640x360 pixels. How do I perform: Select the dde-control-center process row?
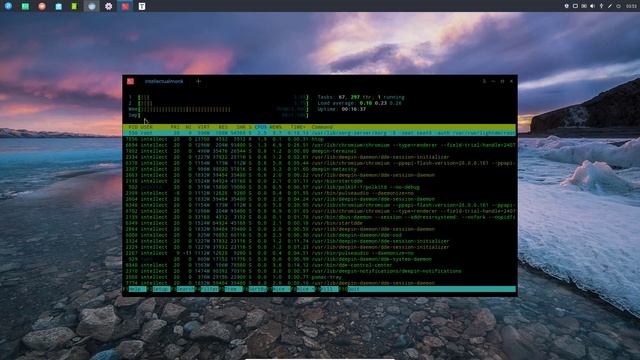pos(319,265)
